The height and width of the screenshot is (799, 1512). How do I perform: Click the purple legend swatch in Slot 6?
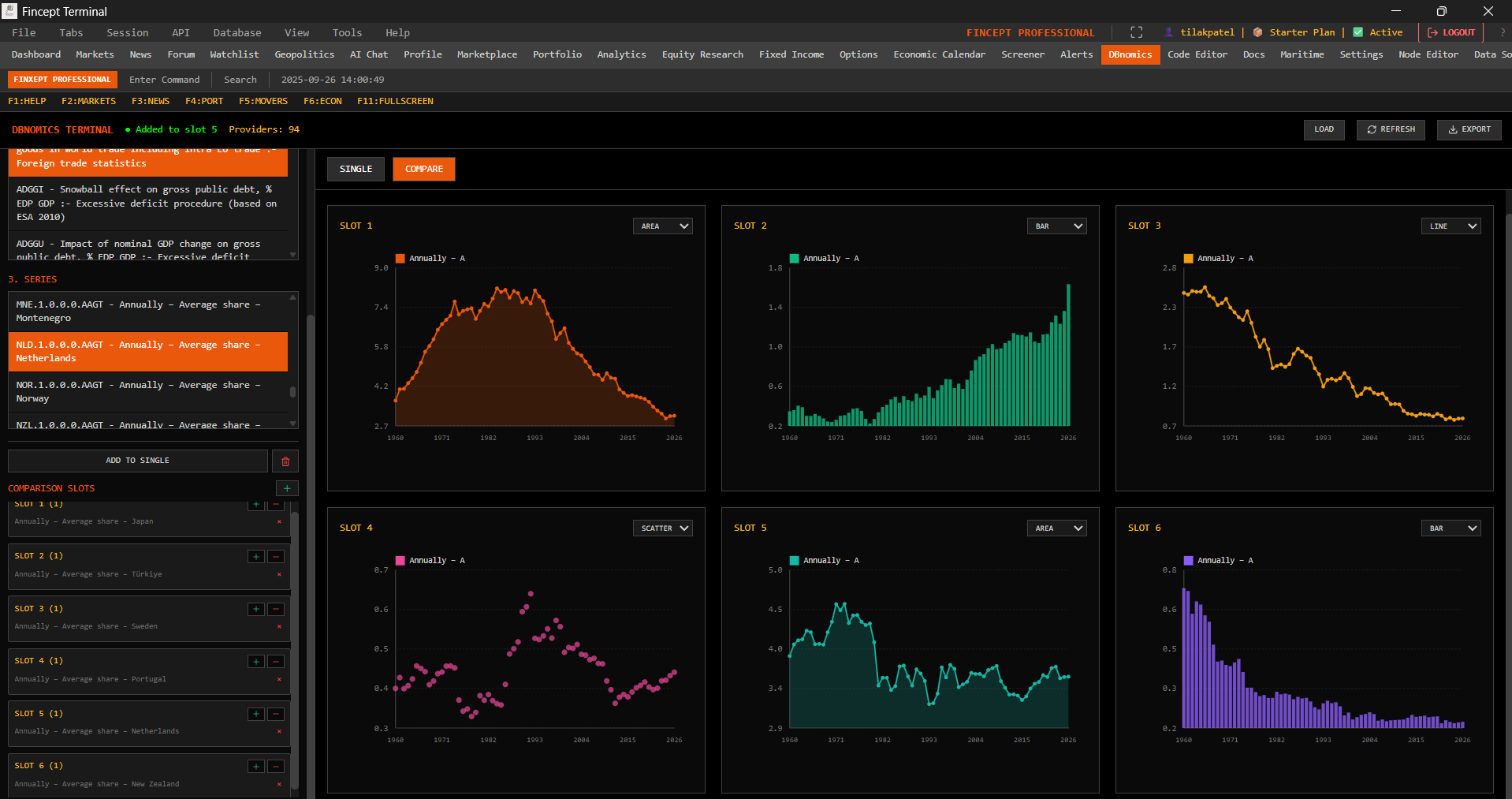pyautogui.click(x=1188, y=561)
